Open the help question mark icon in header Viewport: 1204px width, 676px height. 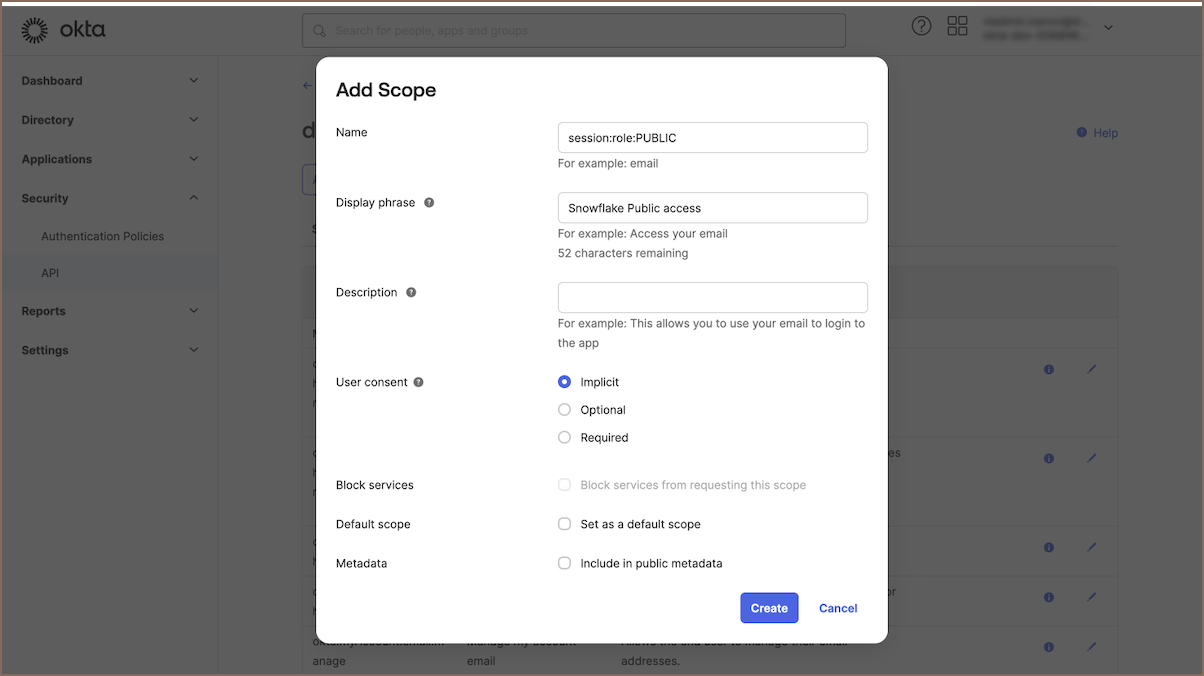921,27
